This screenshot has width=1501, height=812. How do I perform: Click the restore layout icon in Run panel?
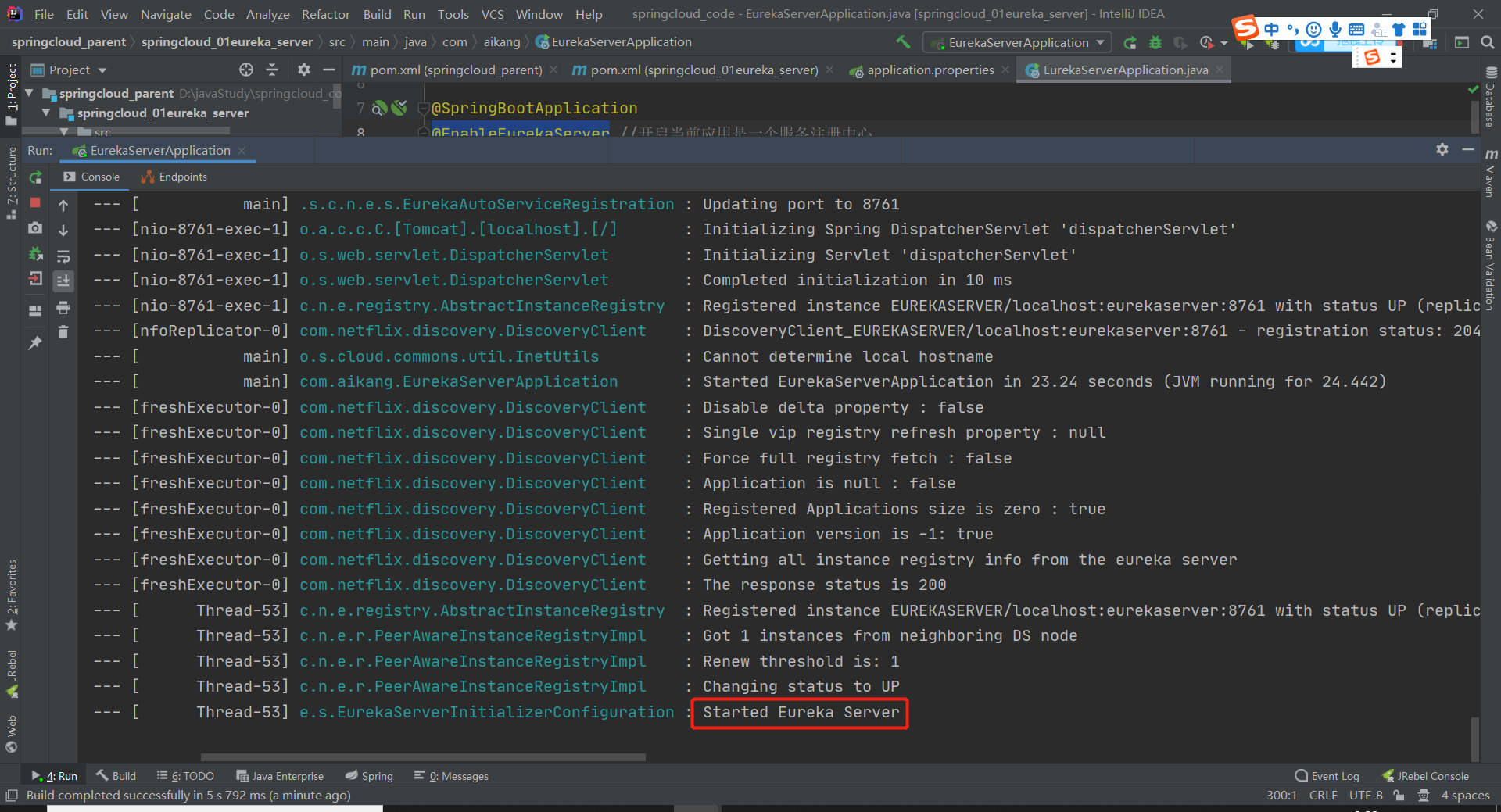coord(35,310)
